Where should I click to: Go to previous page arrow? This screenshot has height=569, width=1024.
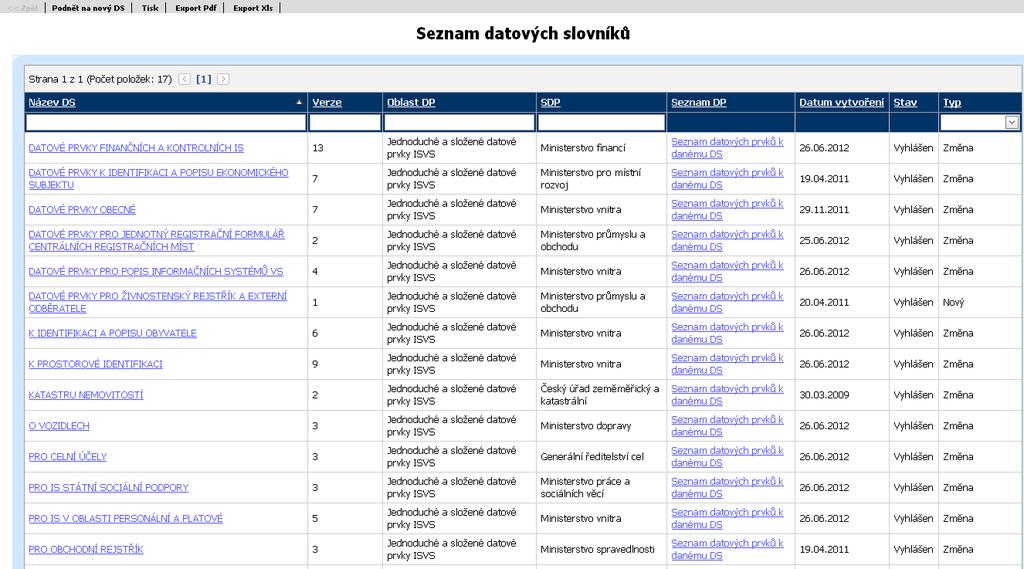click(185, 79)
